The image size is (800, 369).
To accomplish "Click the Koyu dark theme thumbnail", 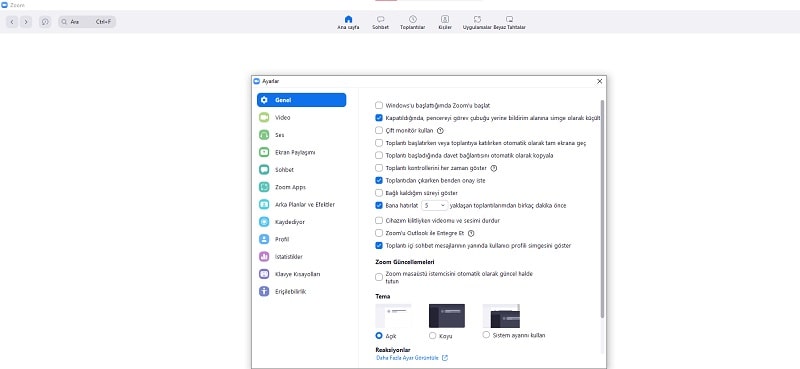I will (446, 315).
